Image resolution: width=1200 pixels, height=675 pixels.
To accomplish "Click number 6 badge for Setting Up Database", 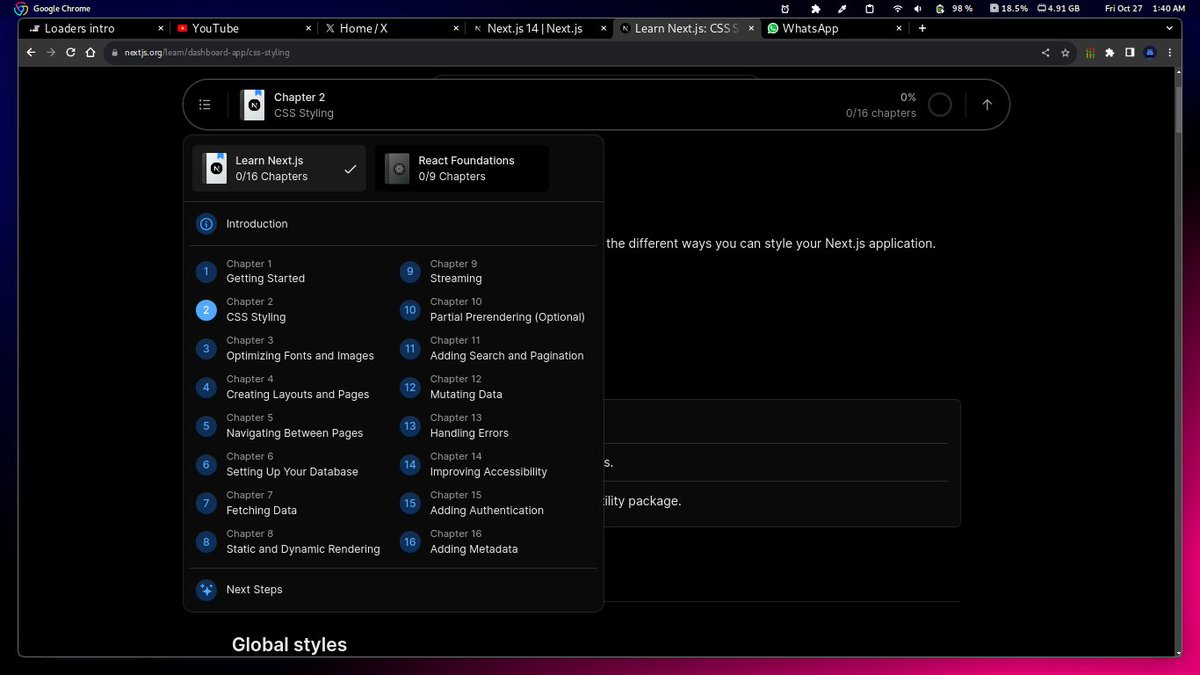I will tap(206, 465).
